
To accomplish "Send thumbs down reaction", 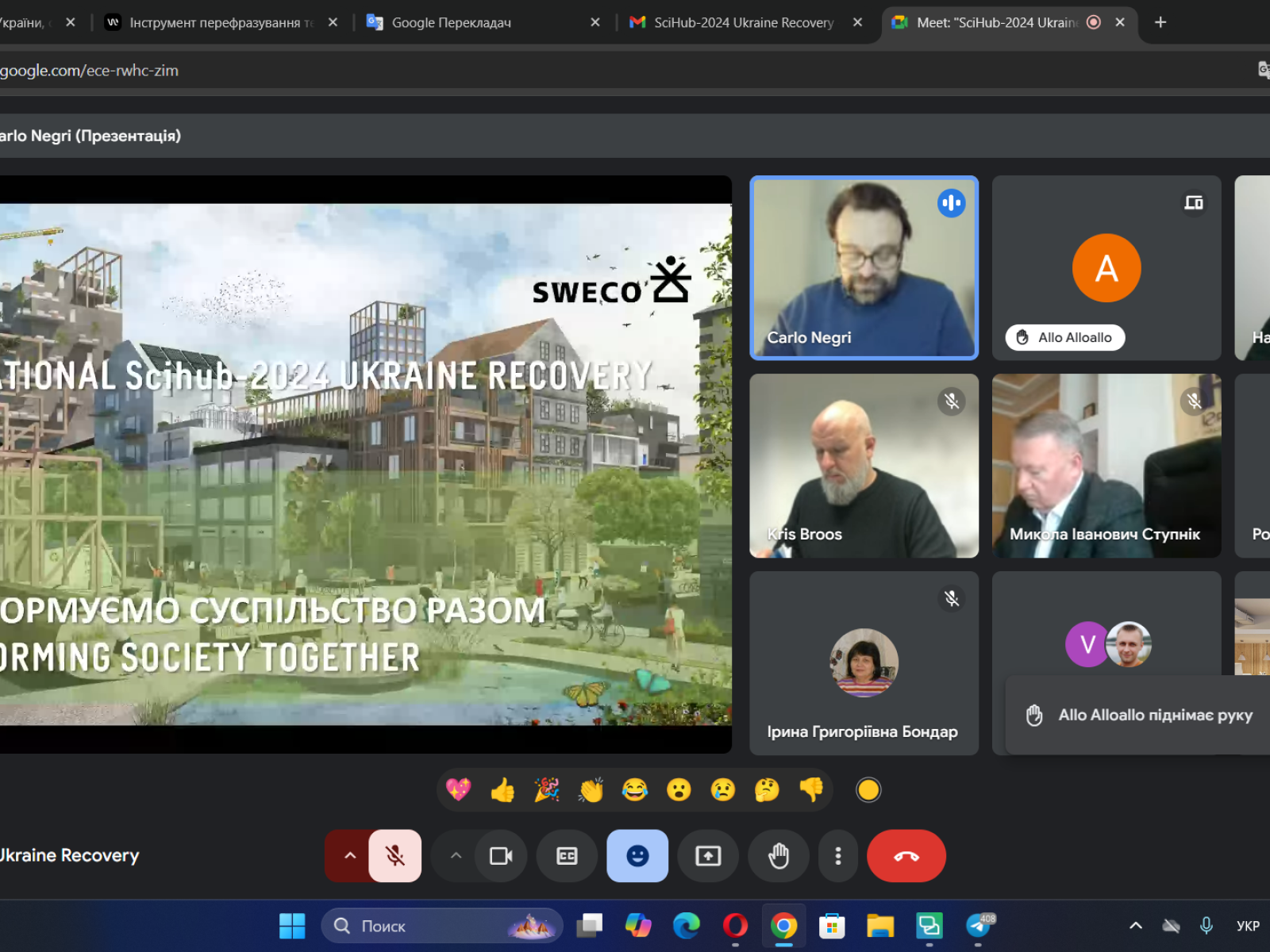I will [811, 789].
